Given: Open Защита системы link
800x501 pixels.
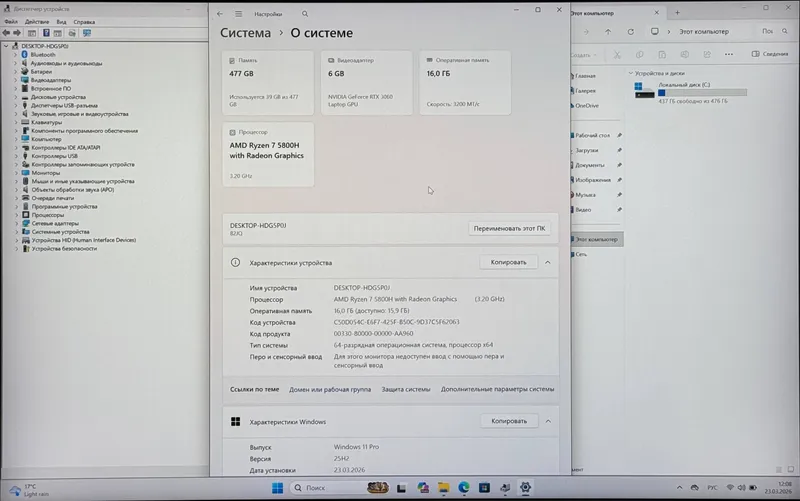Looking at the screenshot, I should (x=406, y=389).
